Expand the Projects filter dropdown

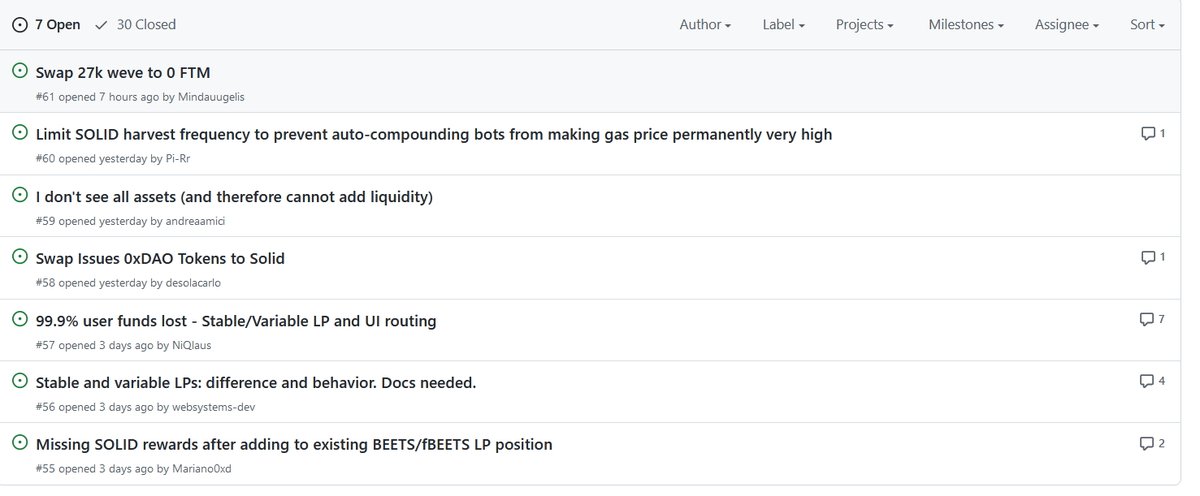point(865,24)
